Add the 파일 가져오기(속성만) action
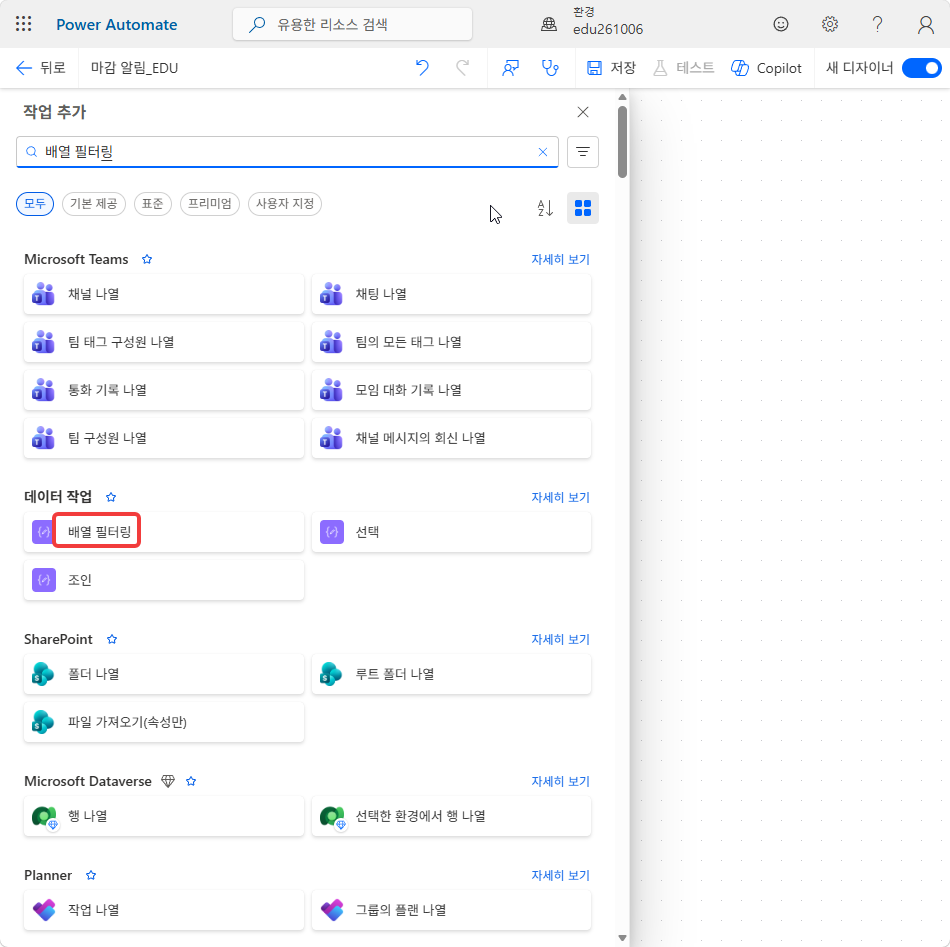 tap(164, 722)
